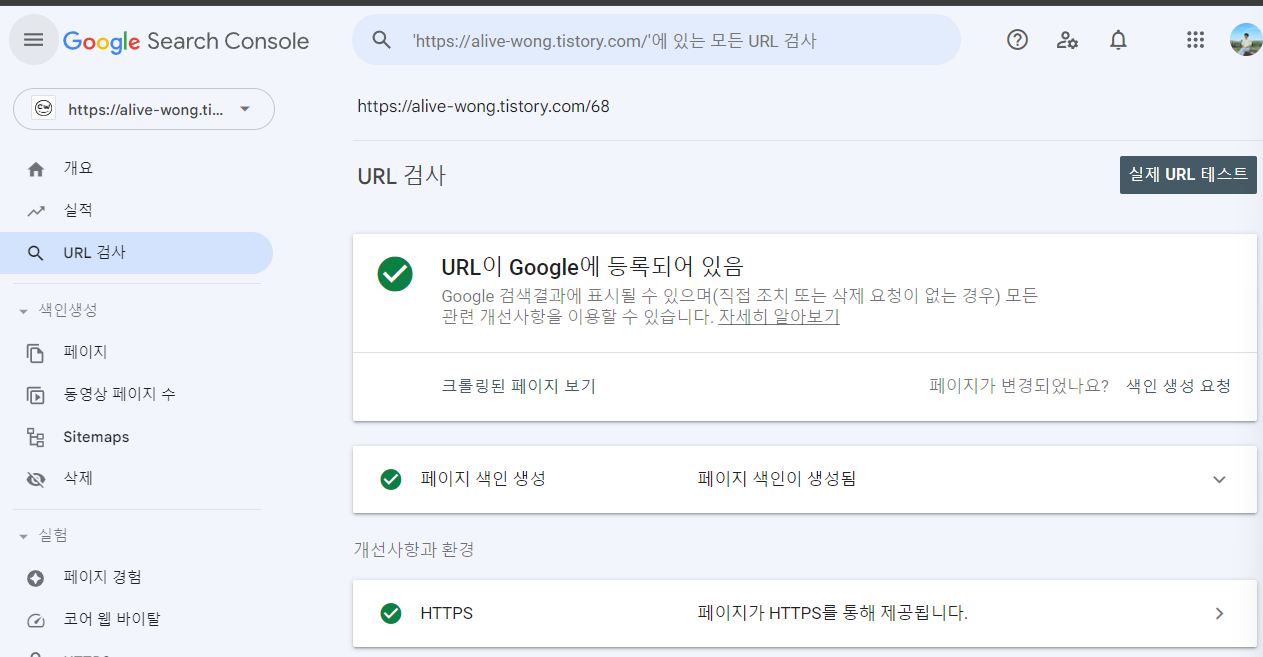Open HTTPS details with the right chevron
Image resolution: width=1263 pixels, height=657 pixels.
pyautogui.click(x=1219, y=613)
